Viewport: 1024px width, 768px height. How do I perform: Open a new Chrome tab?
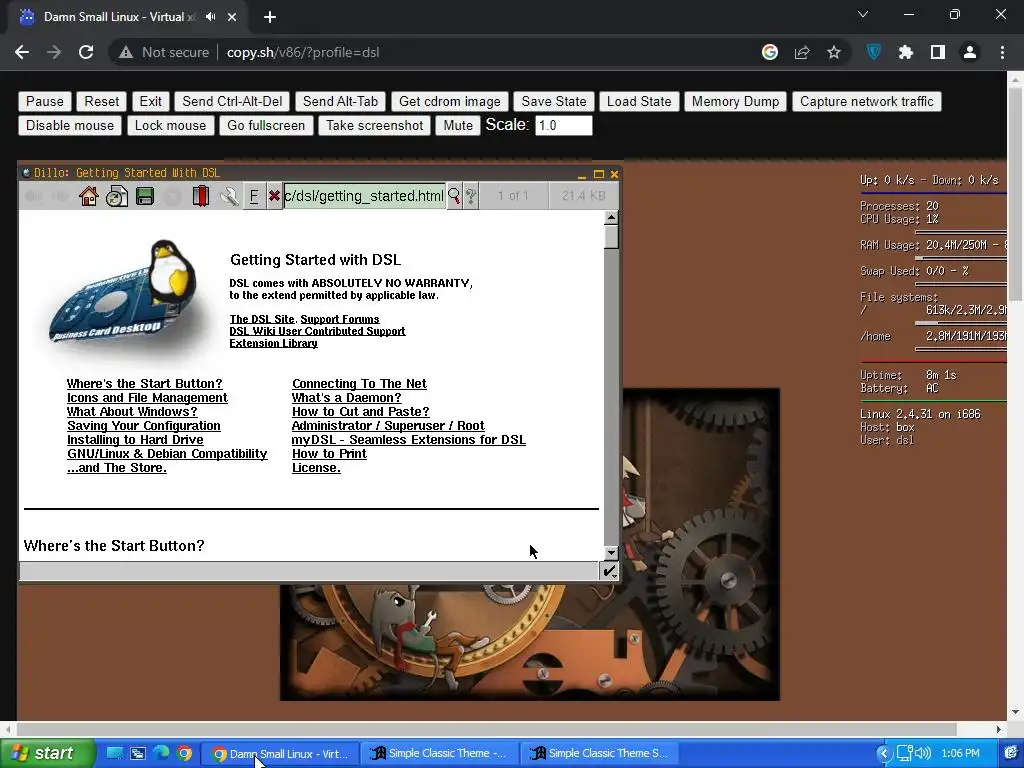point(270,17)
